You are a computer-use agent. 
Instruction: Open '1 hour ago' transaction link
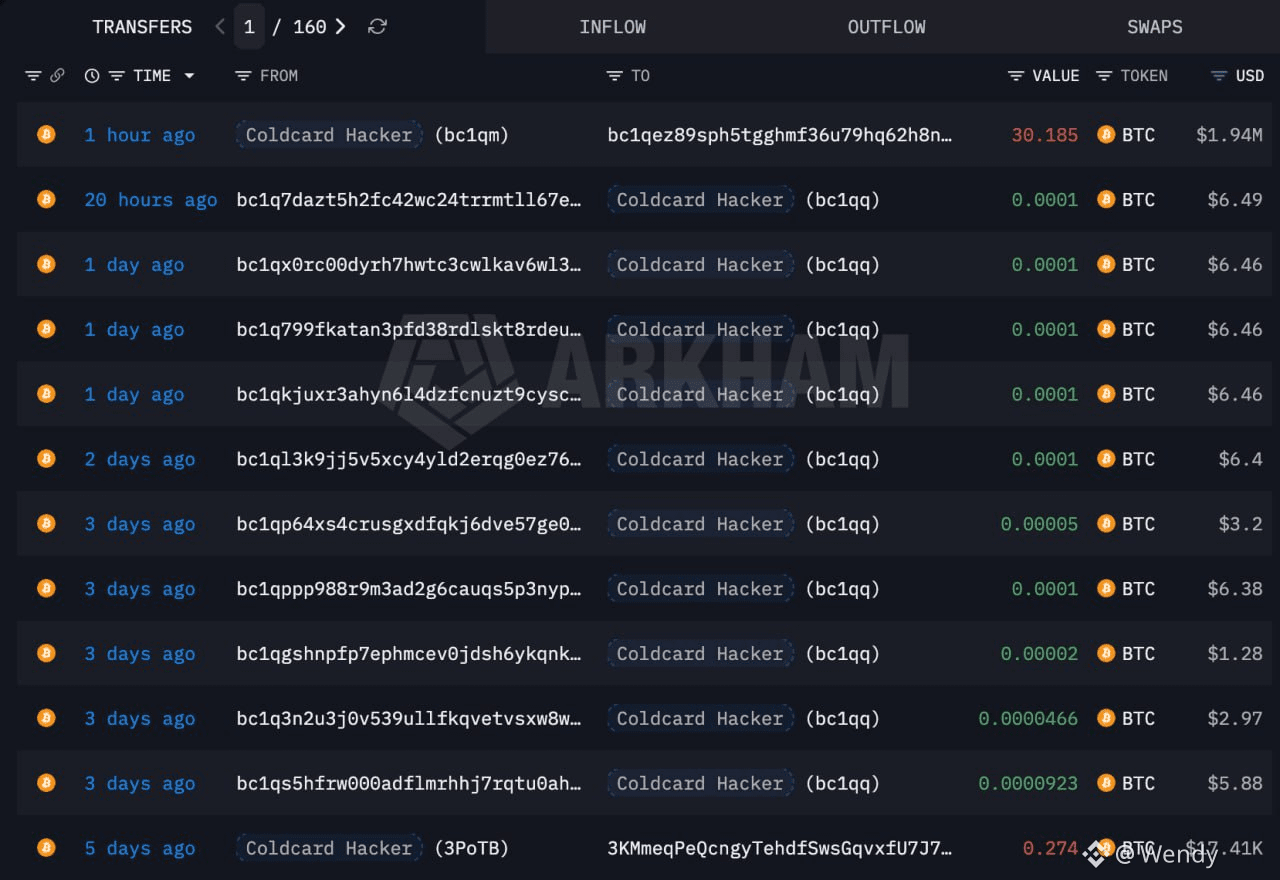pos(140,135)
